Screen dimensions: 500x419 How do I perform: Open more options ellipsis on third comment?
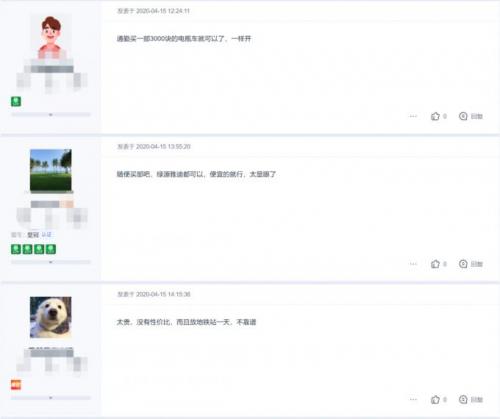(413, 399)
